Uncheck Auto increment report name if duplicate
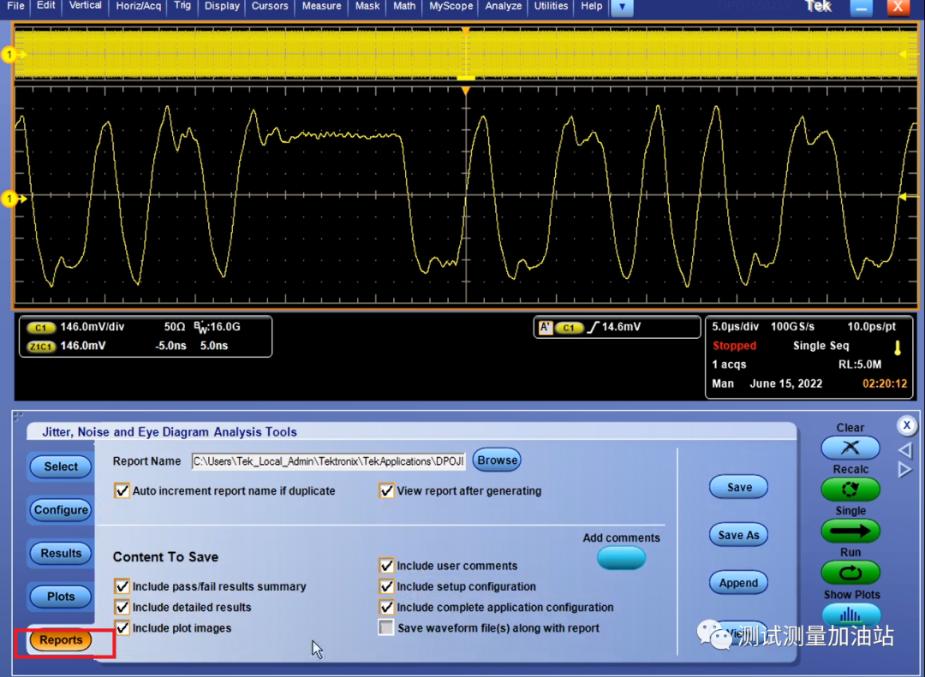925x677 pixels. (122, 491)
